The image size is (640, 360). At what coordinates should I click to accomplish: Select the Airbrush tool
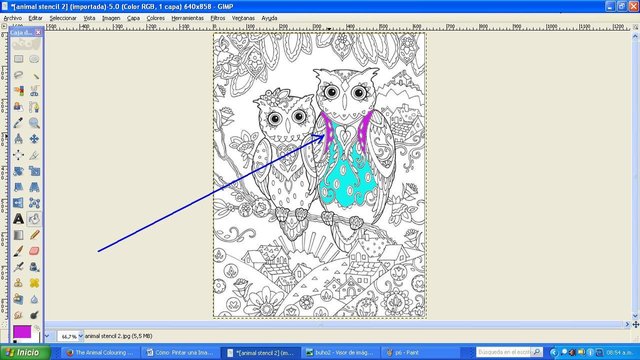click(x=18, y=267)
